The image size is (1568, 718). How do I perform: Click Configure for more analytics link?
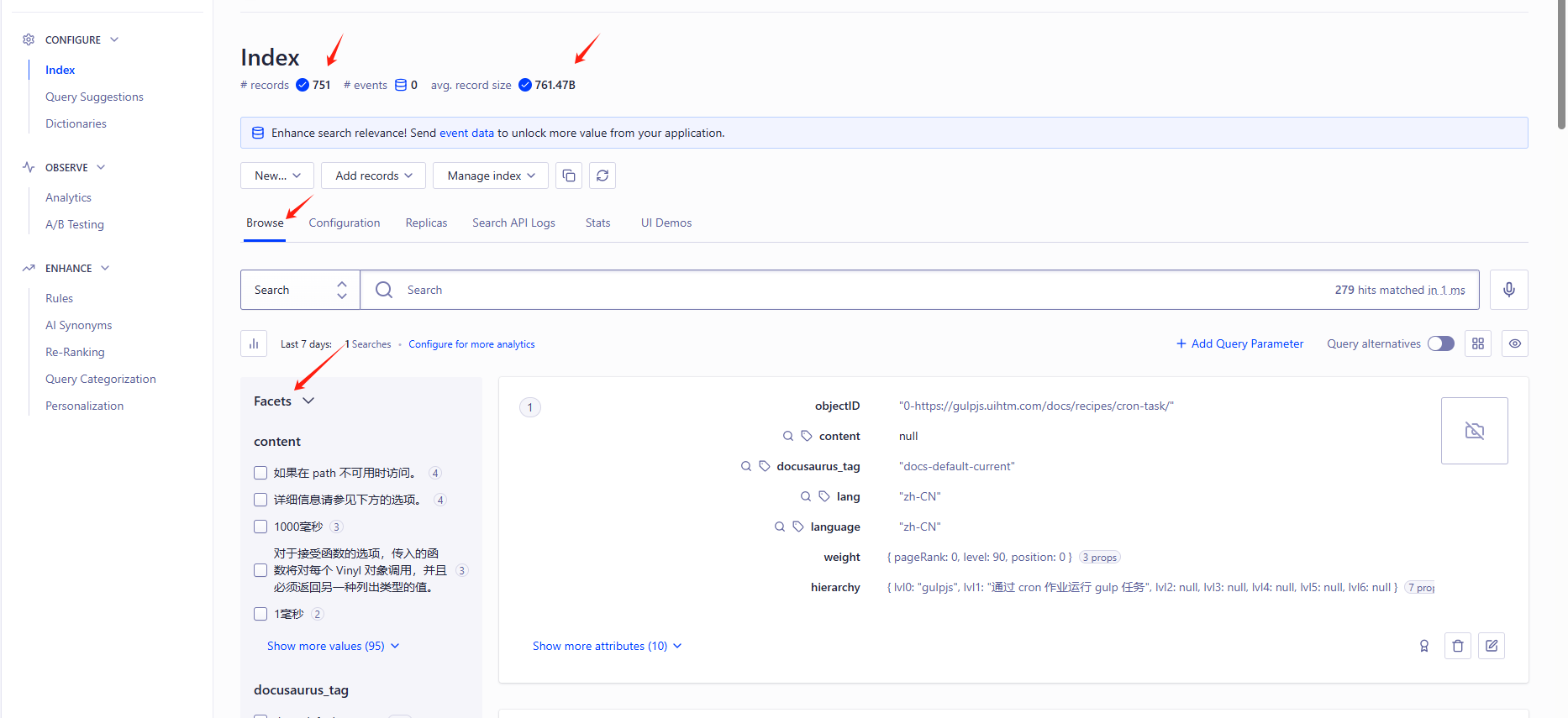(471, 344)
